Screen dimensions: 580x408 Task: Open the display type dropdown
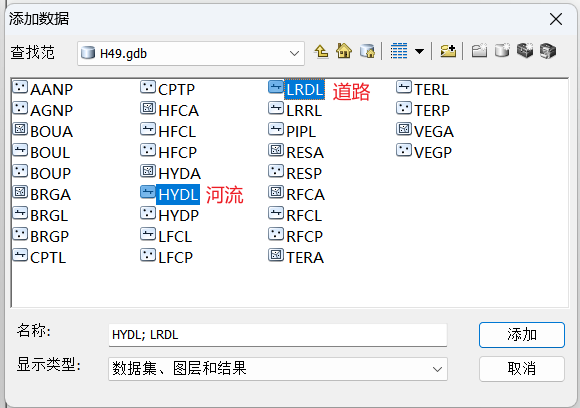437,369
